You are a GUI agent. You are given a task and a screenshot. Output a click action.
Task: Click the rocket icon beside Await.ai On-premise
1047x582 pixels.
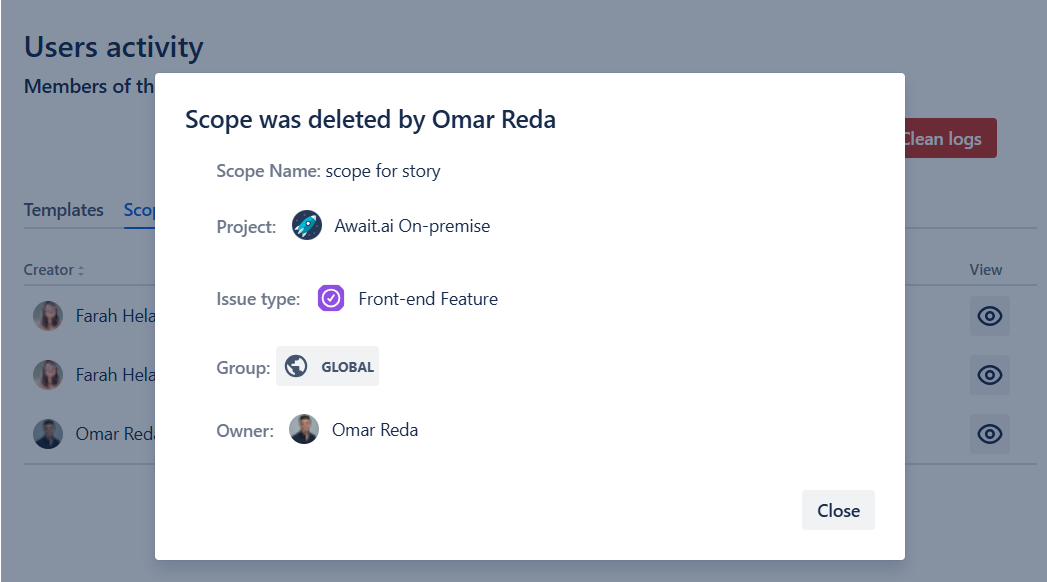307,225
